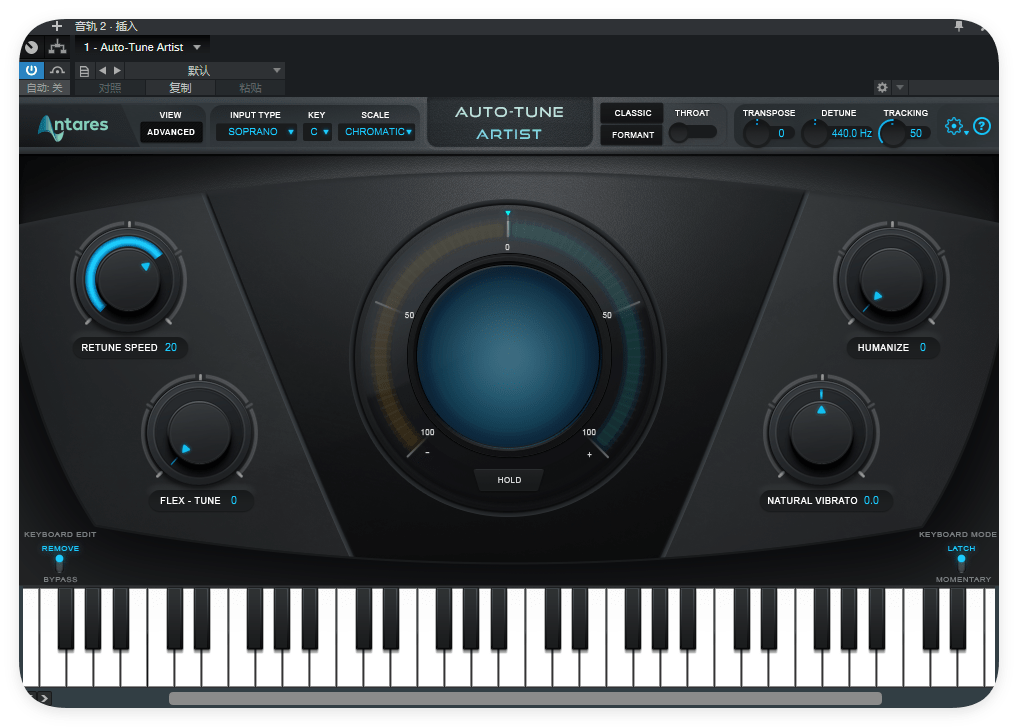Click the blue pitch display circle
The image size is (1018, 727).
coord(508,356)
